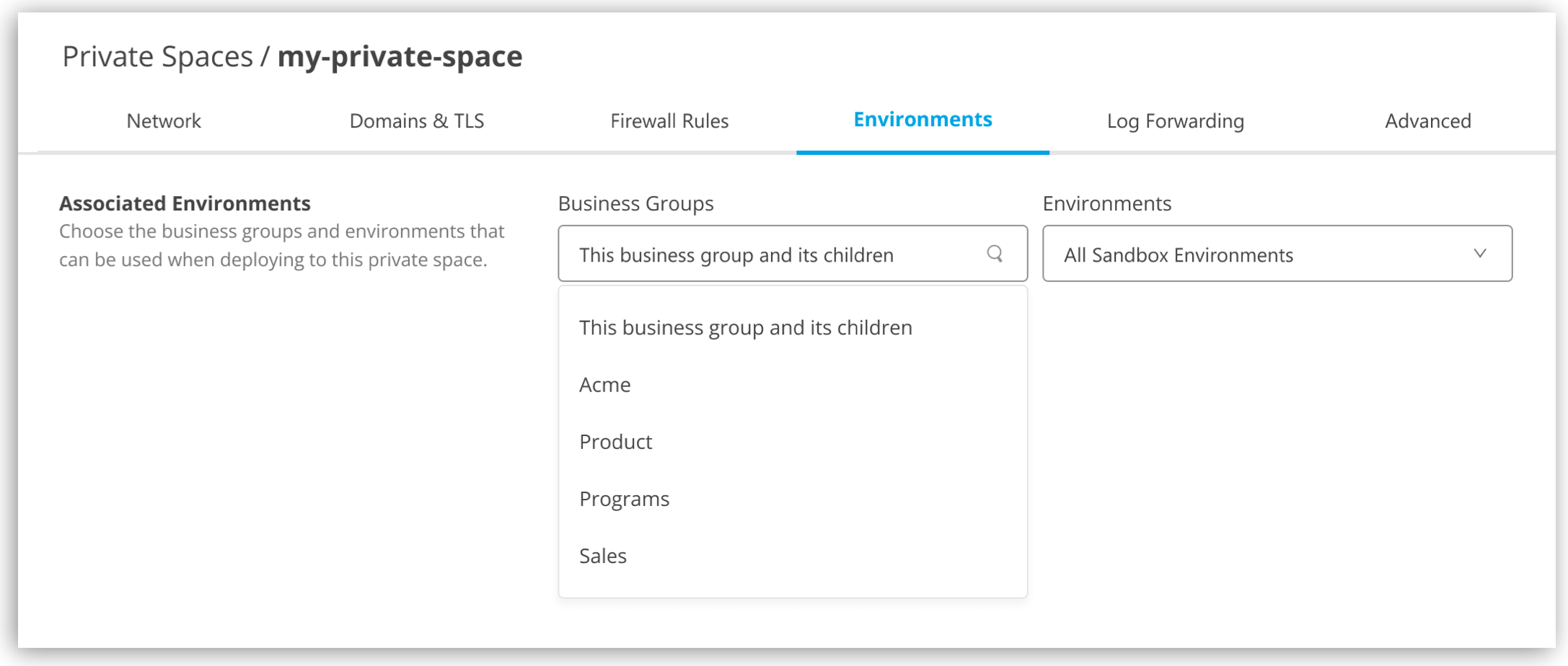
Task: Pick Sales from the dropdown options
Action: pyautogui.click(x=602, y=555)
